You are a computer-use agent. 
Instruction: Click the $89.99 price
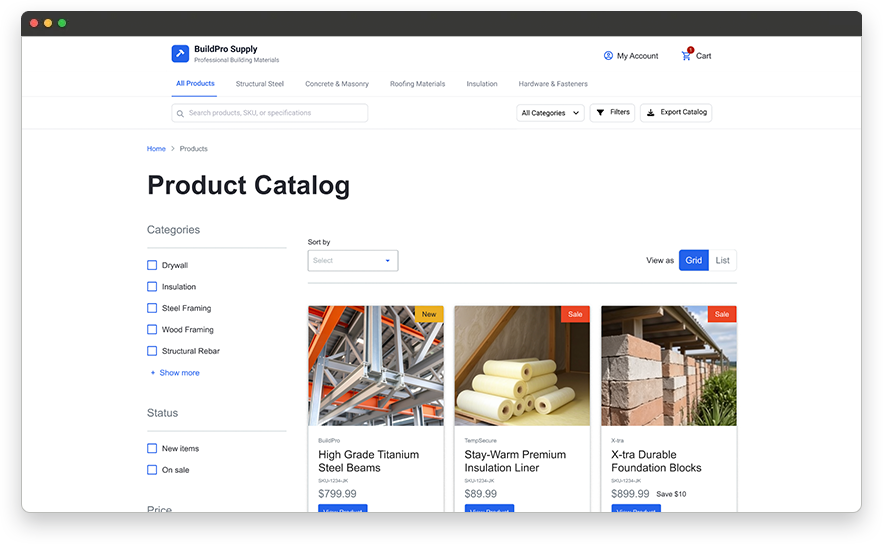480,494
